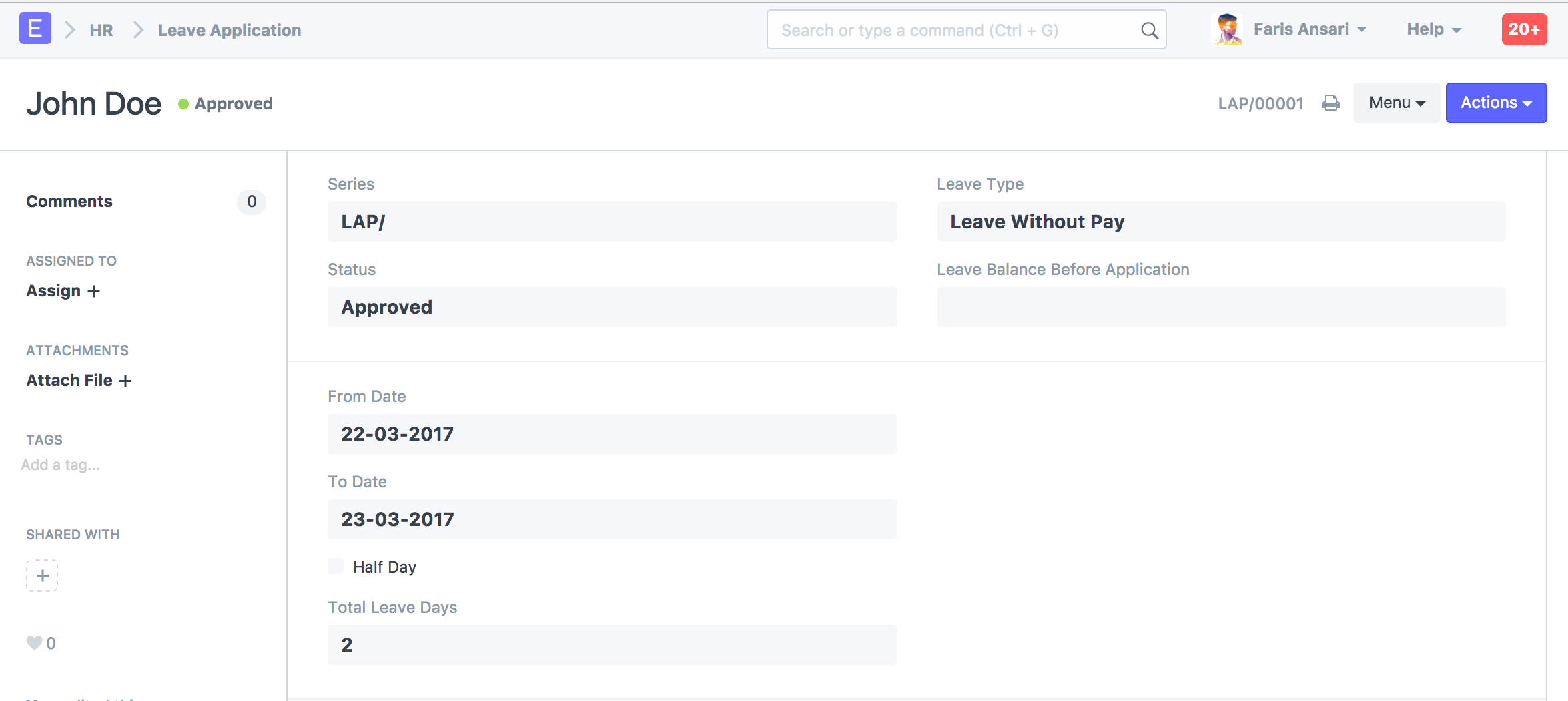
Task: Click the 20+ notifications badge
Action: pos(1524,29)
